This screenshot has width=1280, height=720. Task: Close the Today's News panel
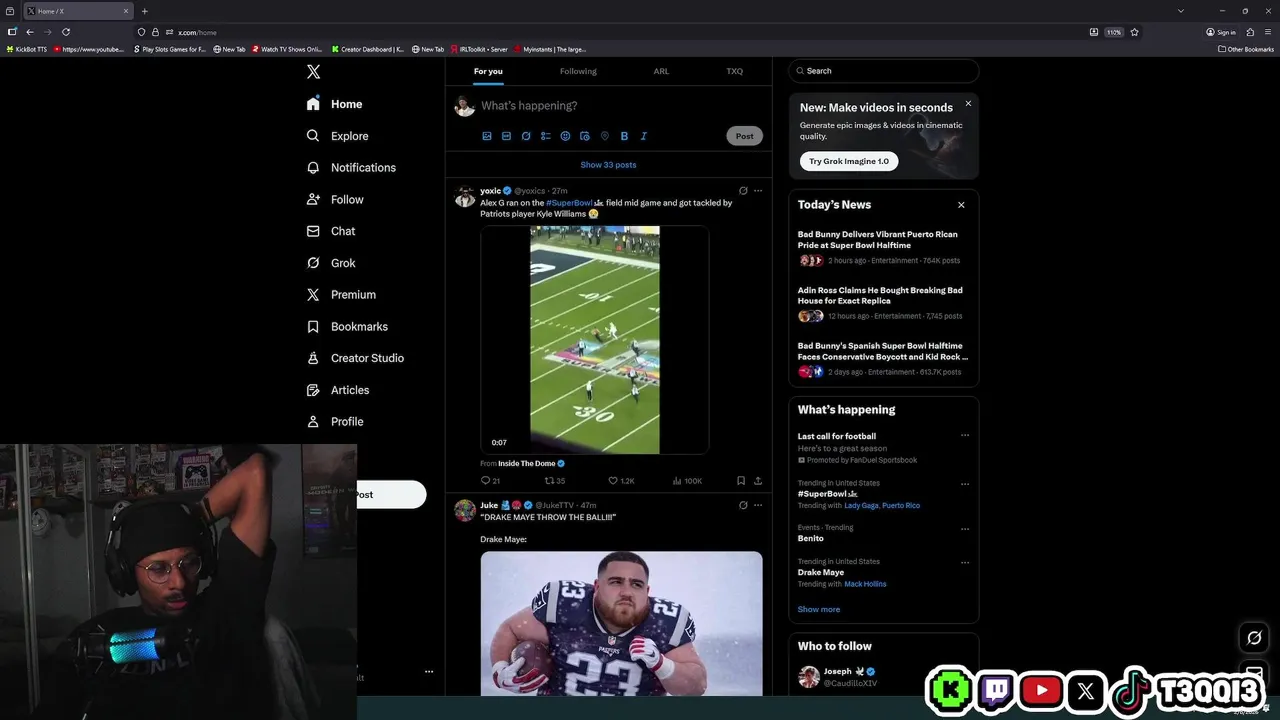pos(961,205)
